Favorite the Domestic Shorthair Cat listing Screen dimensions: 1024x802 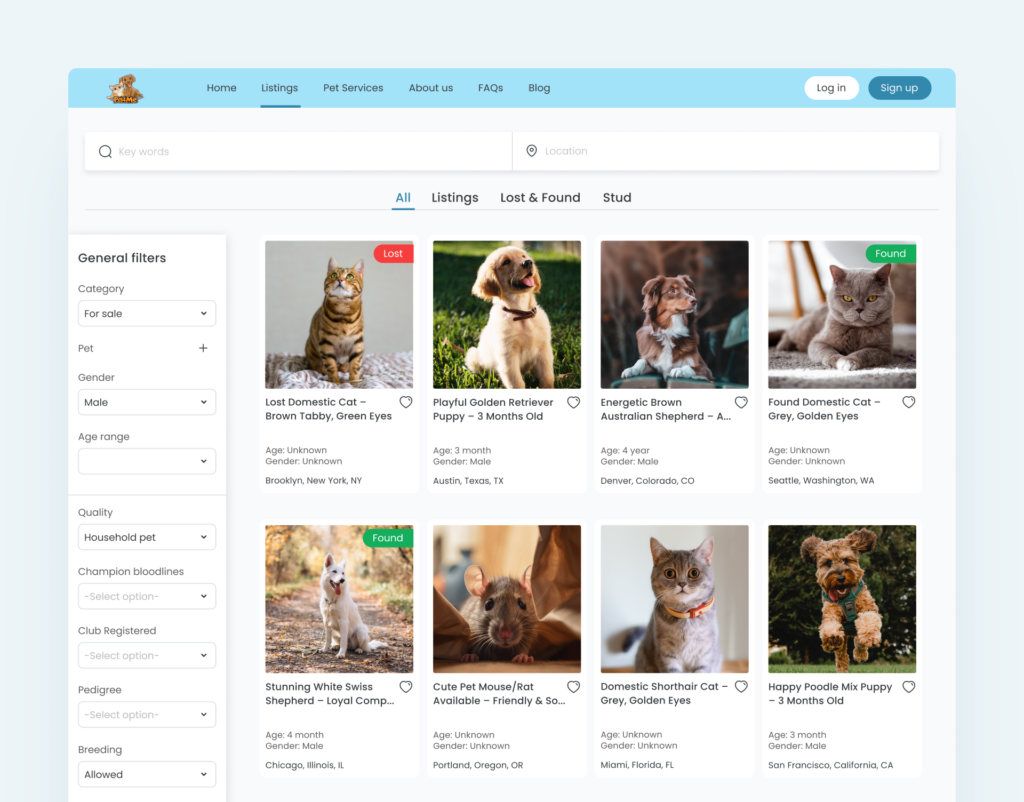(x=741, y=687)
